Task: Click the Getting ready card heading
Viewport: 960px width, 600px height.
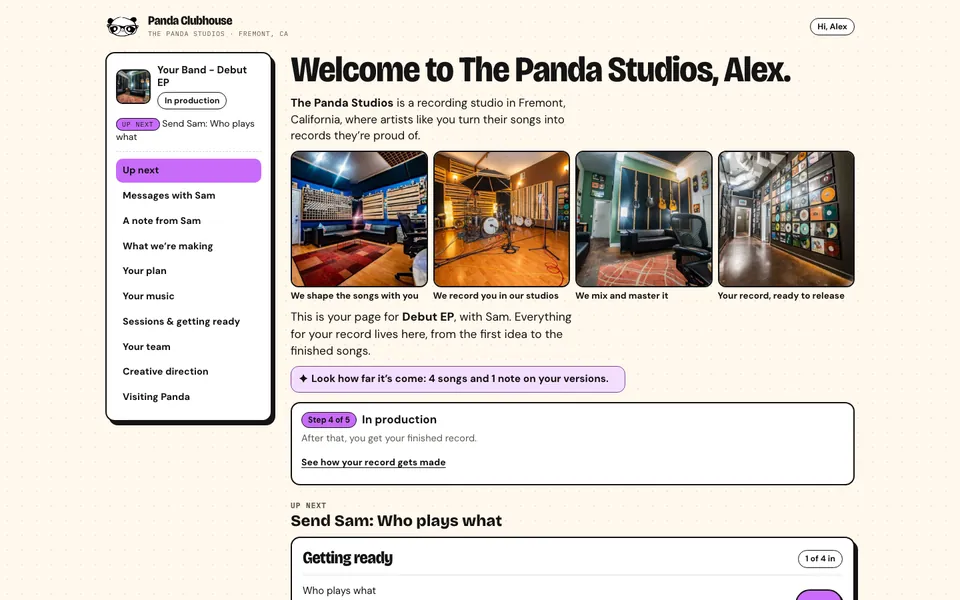Action: click(x=348, y=558)
